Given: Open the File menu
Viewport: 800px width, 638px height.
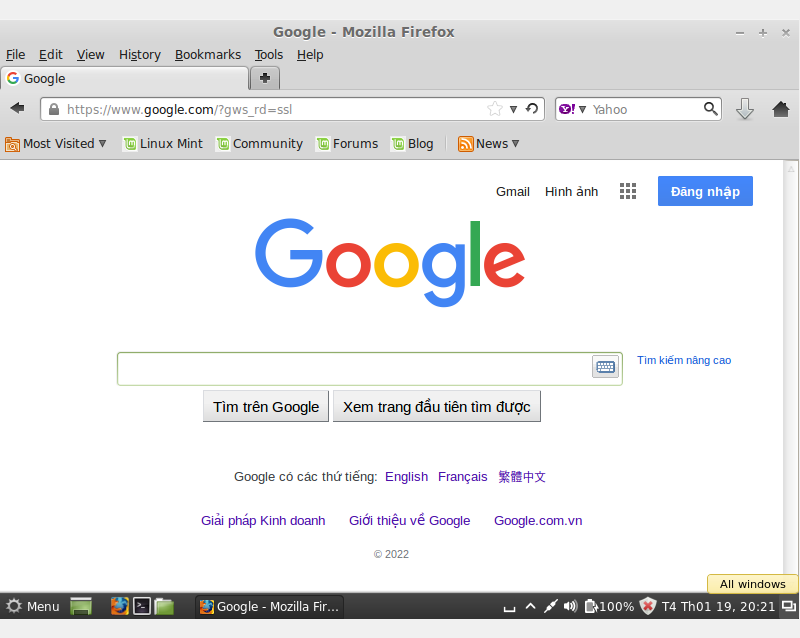Looking at the screenshot, I should pyautogui.click(x=15, y=55).
